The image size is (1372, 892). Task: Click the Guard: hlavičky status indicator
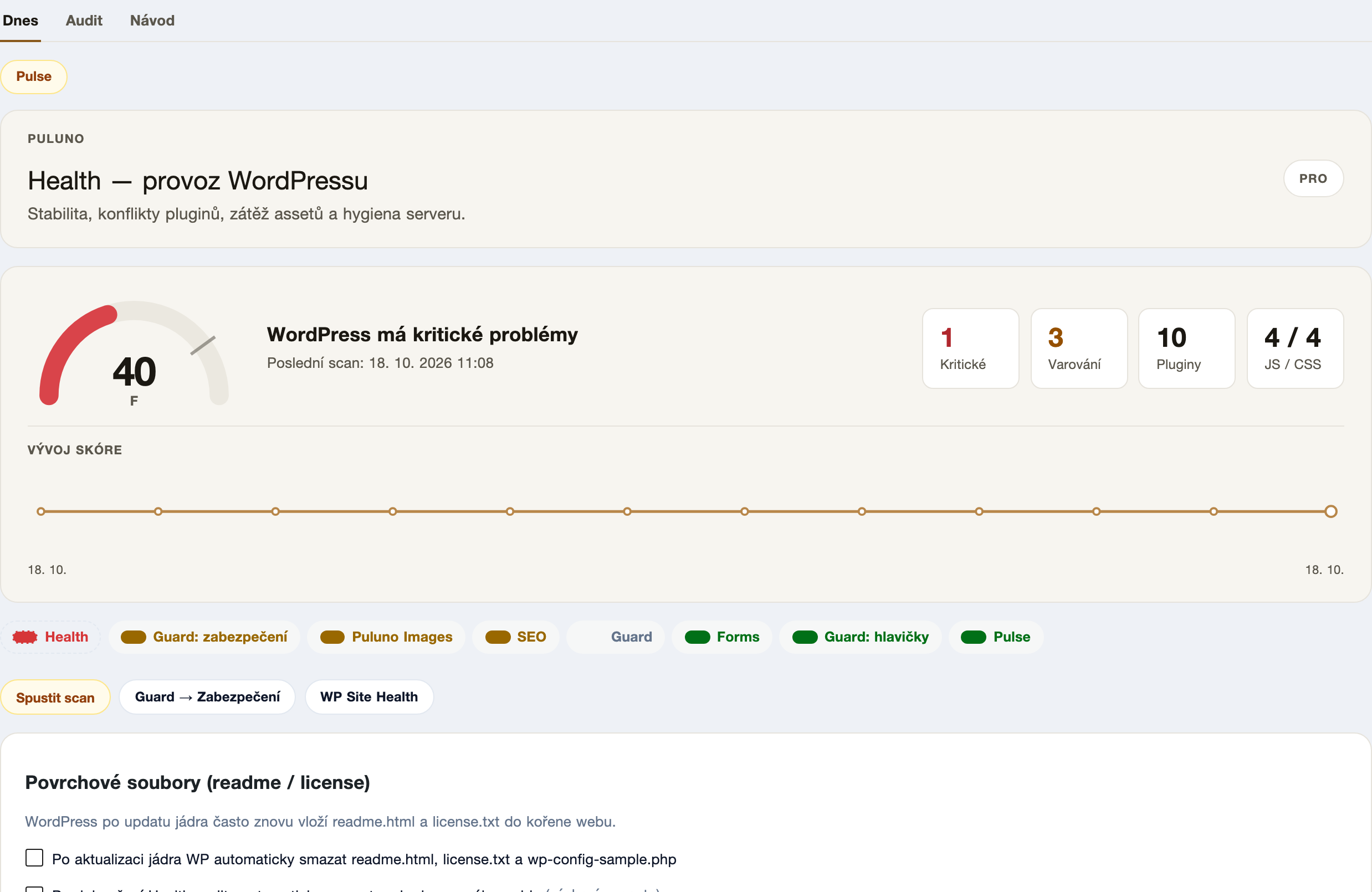coord(805,637)
